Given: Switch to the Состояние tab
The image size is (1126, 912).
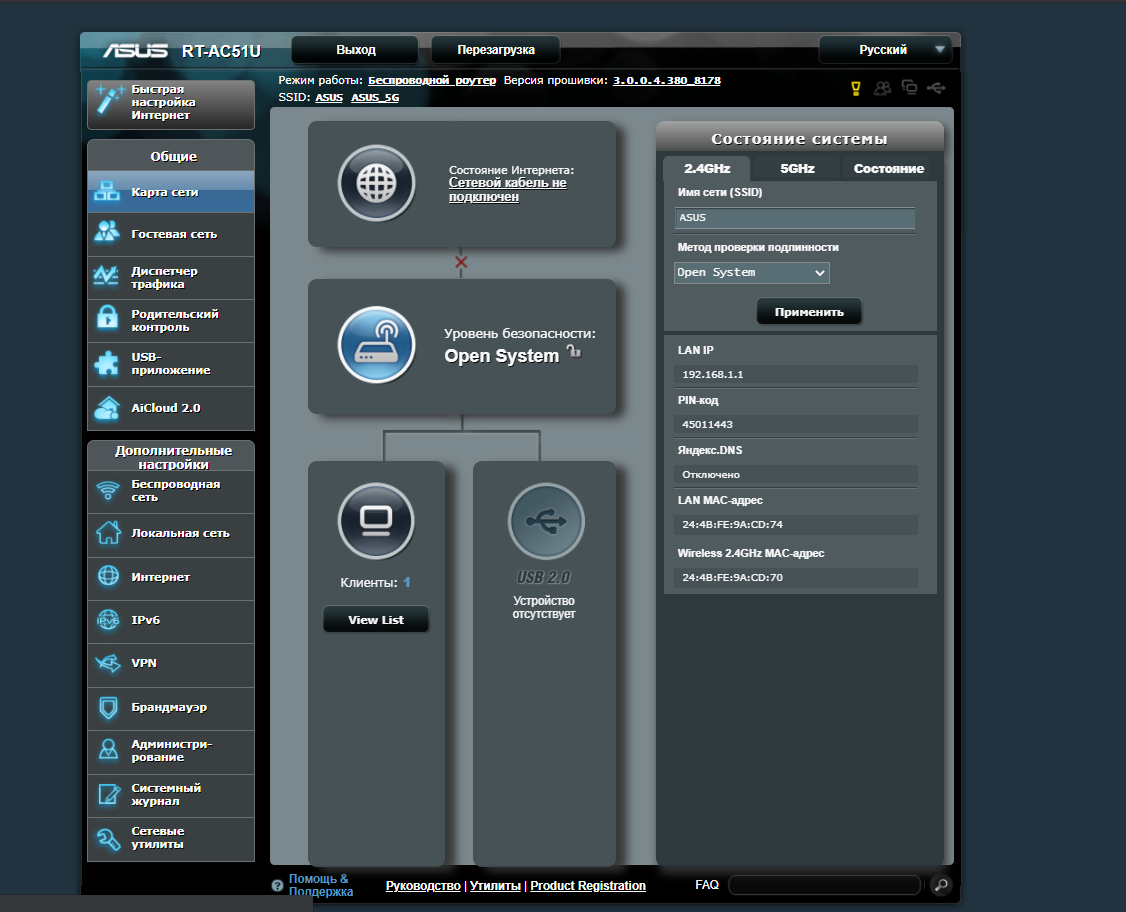Looking at the screenshot, I should click(888, 168).
